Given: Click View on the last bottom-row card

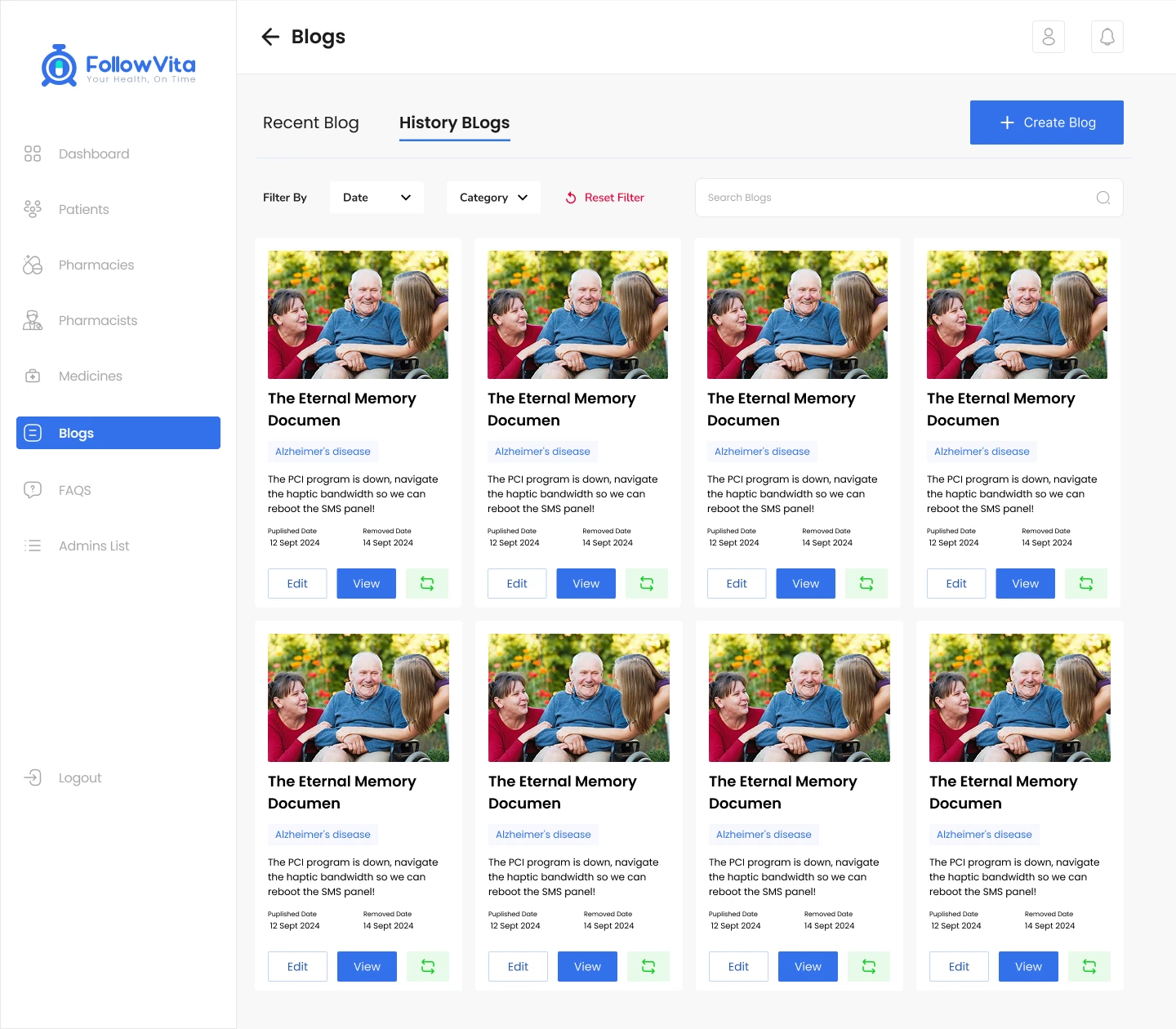Looking at the screenshot, I should (1028, 966).
